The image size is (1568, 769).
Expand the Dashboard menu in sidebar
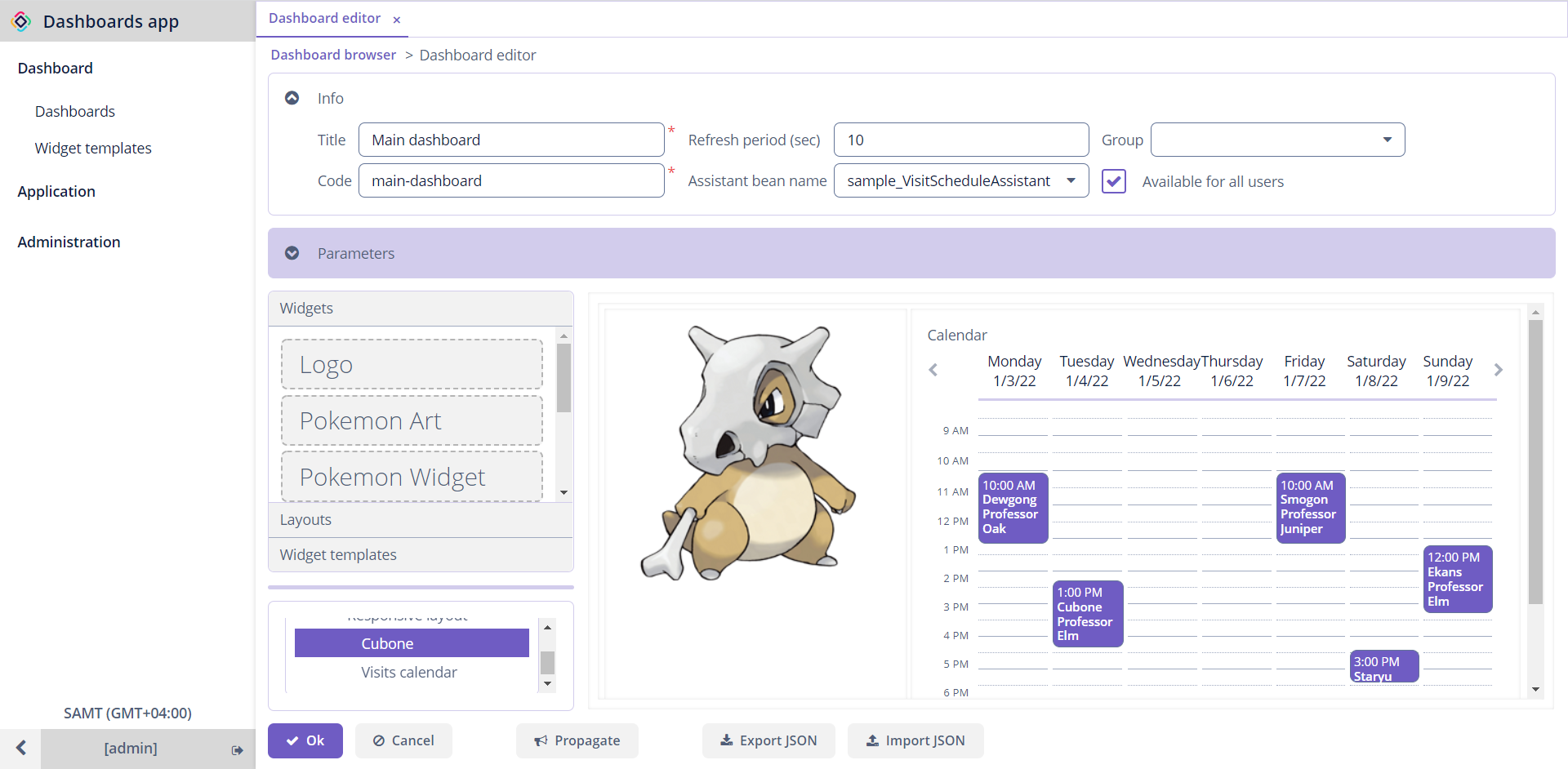coord(55,68)
